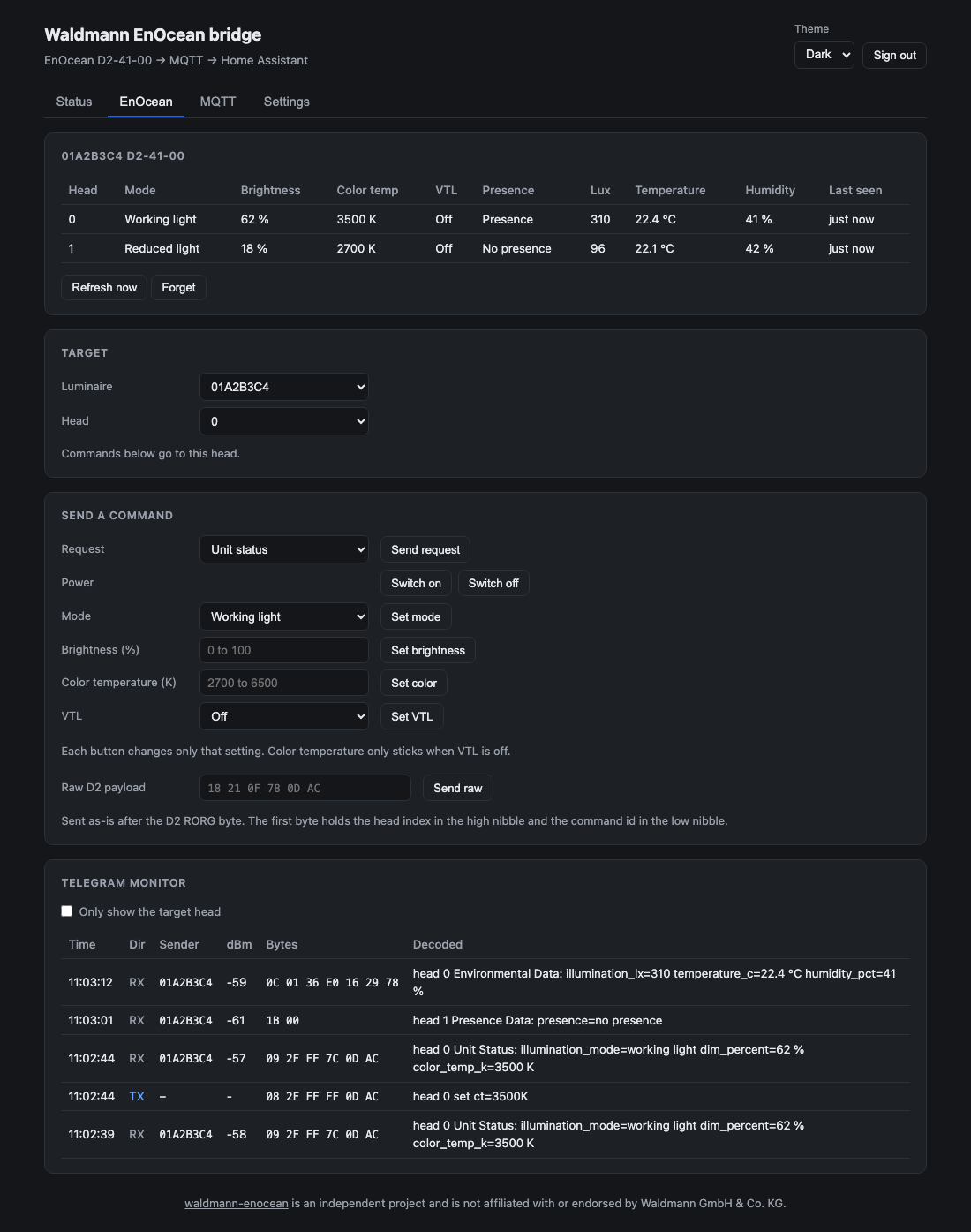Screen dimensions: 971x1232
Task: Click the -61 dBm value
Action: pyautogui.click(x=236, y=1020)
